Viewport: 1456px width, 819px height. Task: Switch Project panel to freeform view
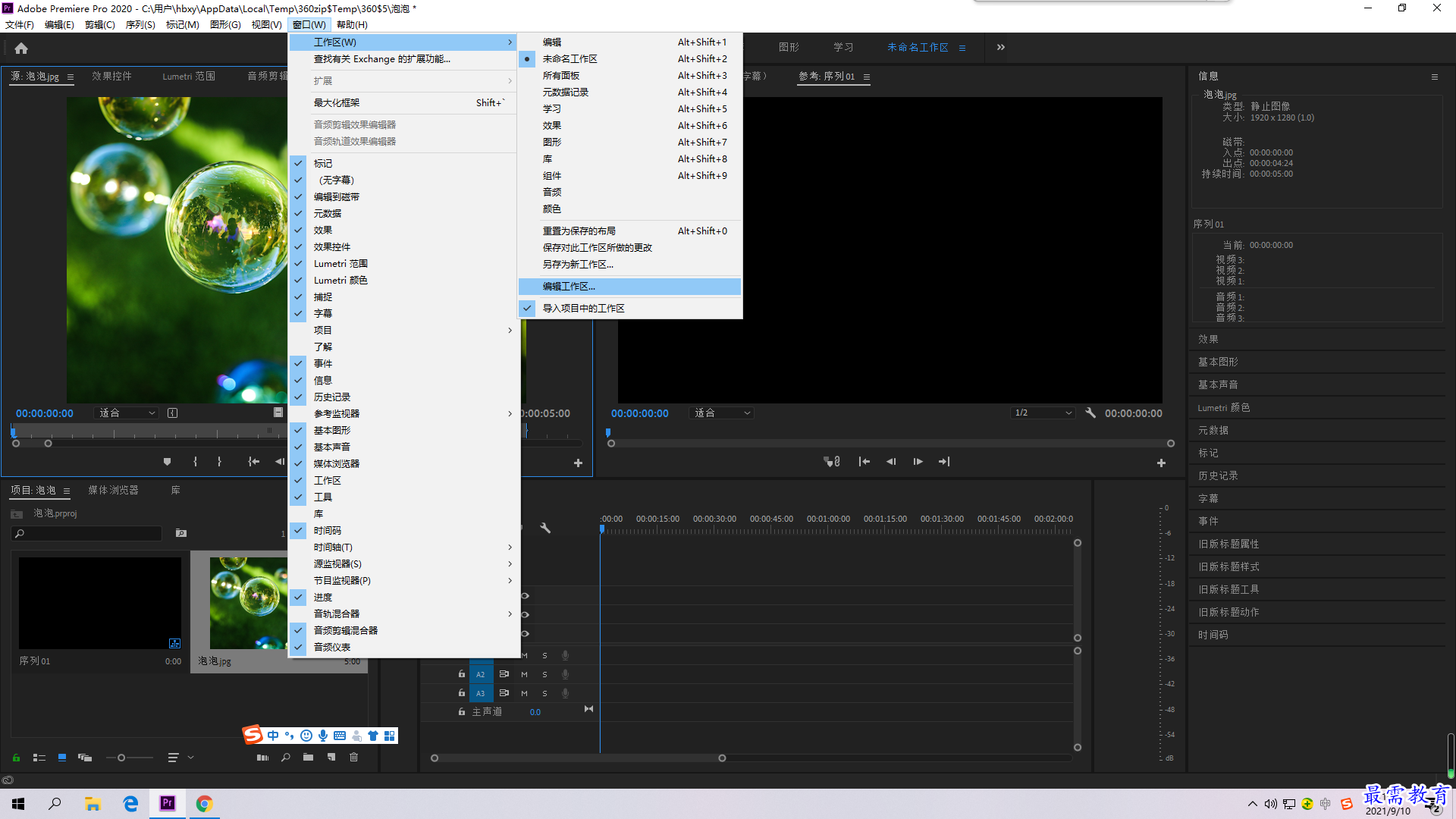[85, 758]
